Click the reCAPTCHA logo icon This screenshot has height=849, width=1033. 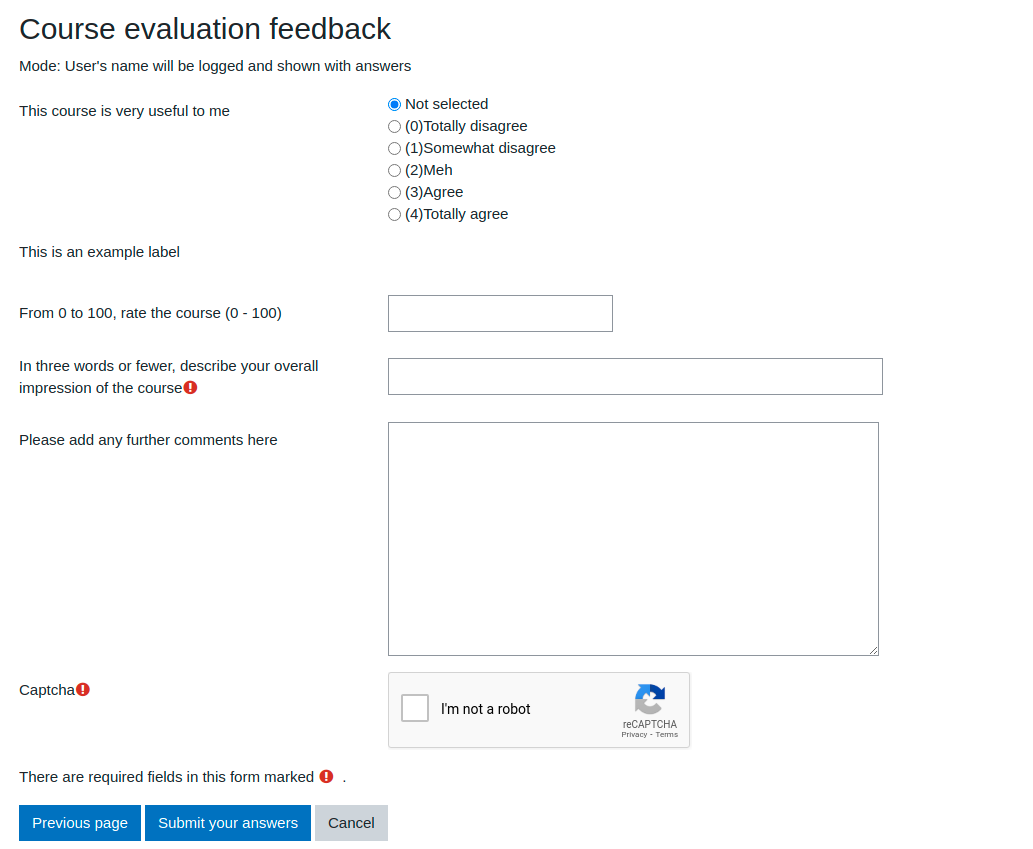point(650,699)
